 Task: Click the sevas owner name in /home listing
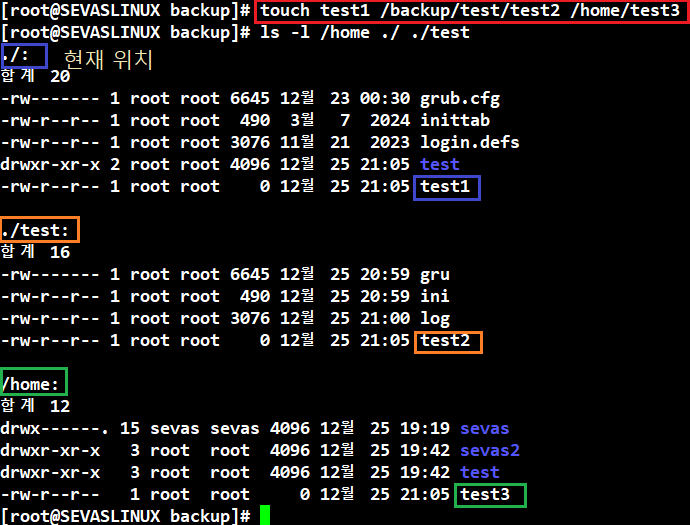pos(175,429)
